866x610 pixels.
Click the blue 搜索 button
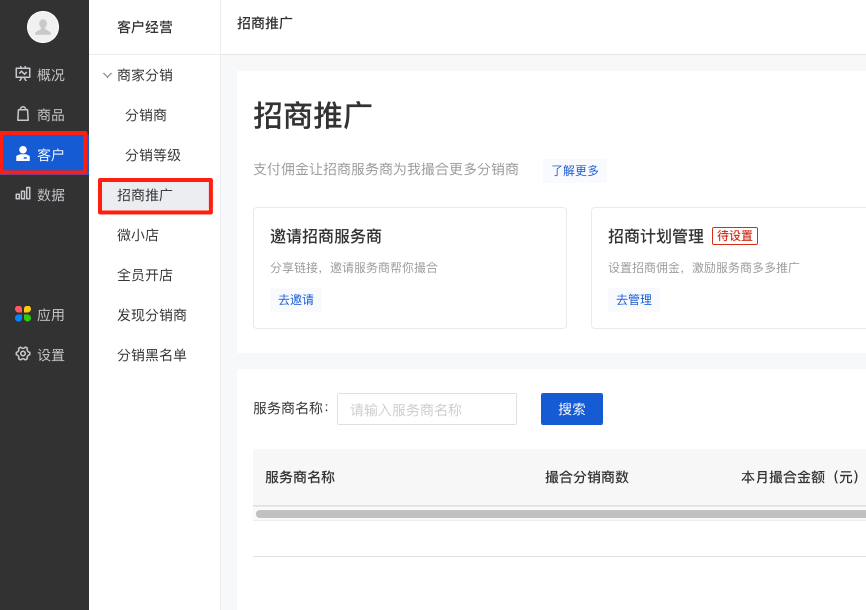[x=572, y=409]
